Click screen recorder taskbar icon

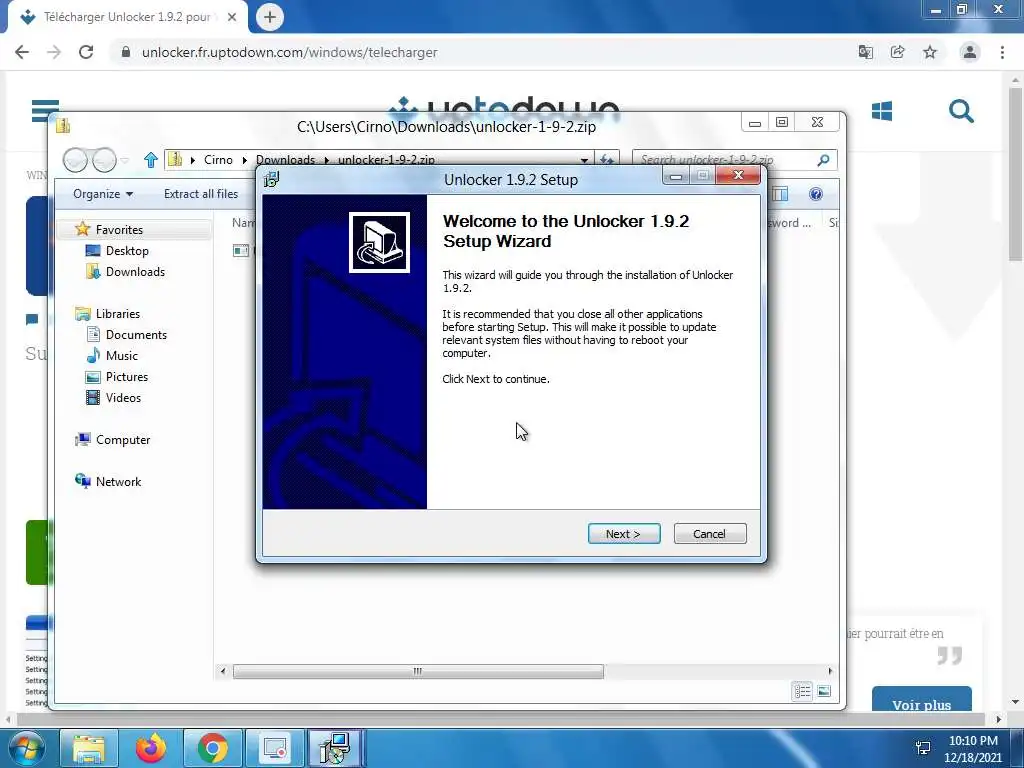(x=275, y=748)
